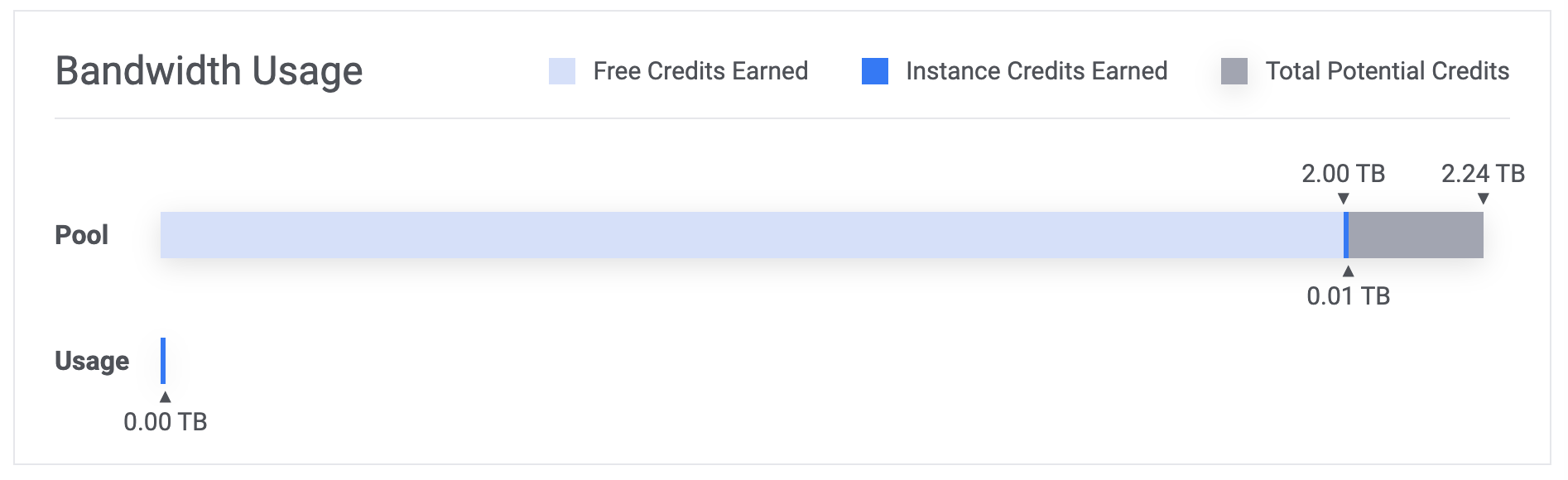The image size is (1568, 480).
Task: Click the Pool row label
Action: [82, 235]
